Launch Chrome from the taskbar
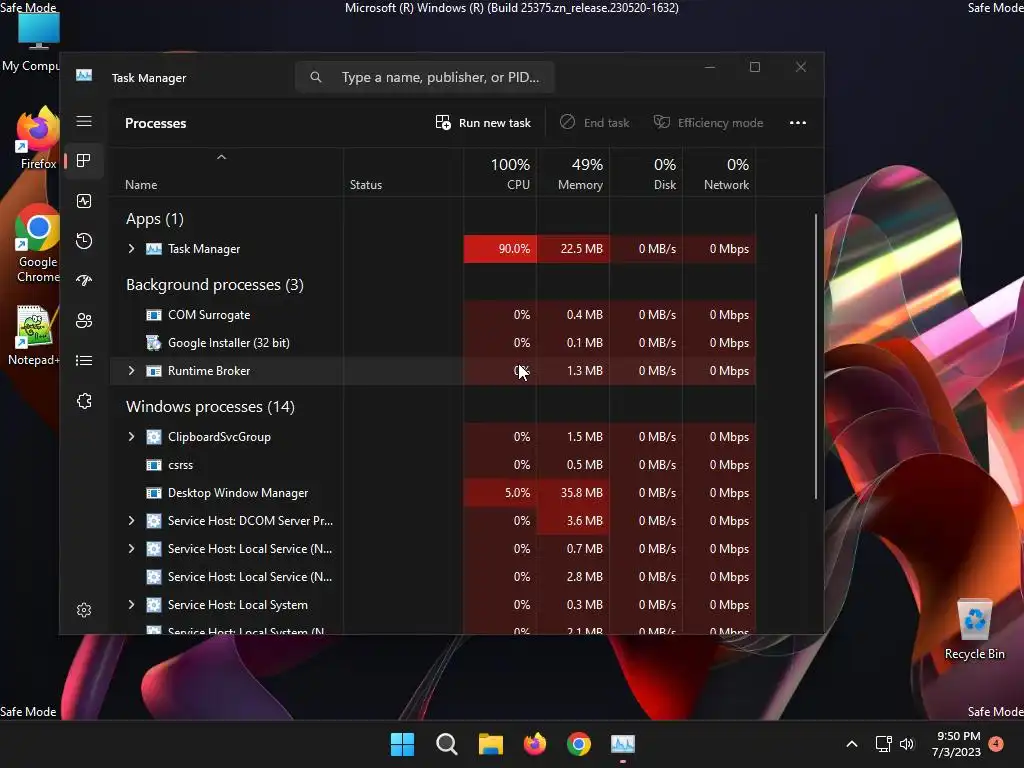The image size is (1024, 768). [579, 744]
